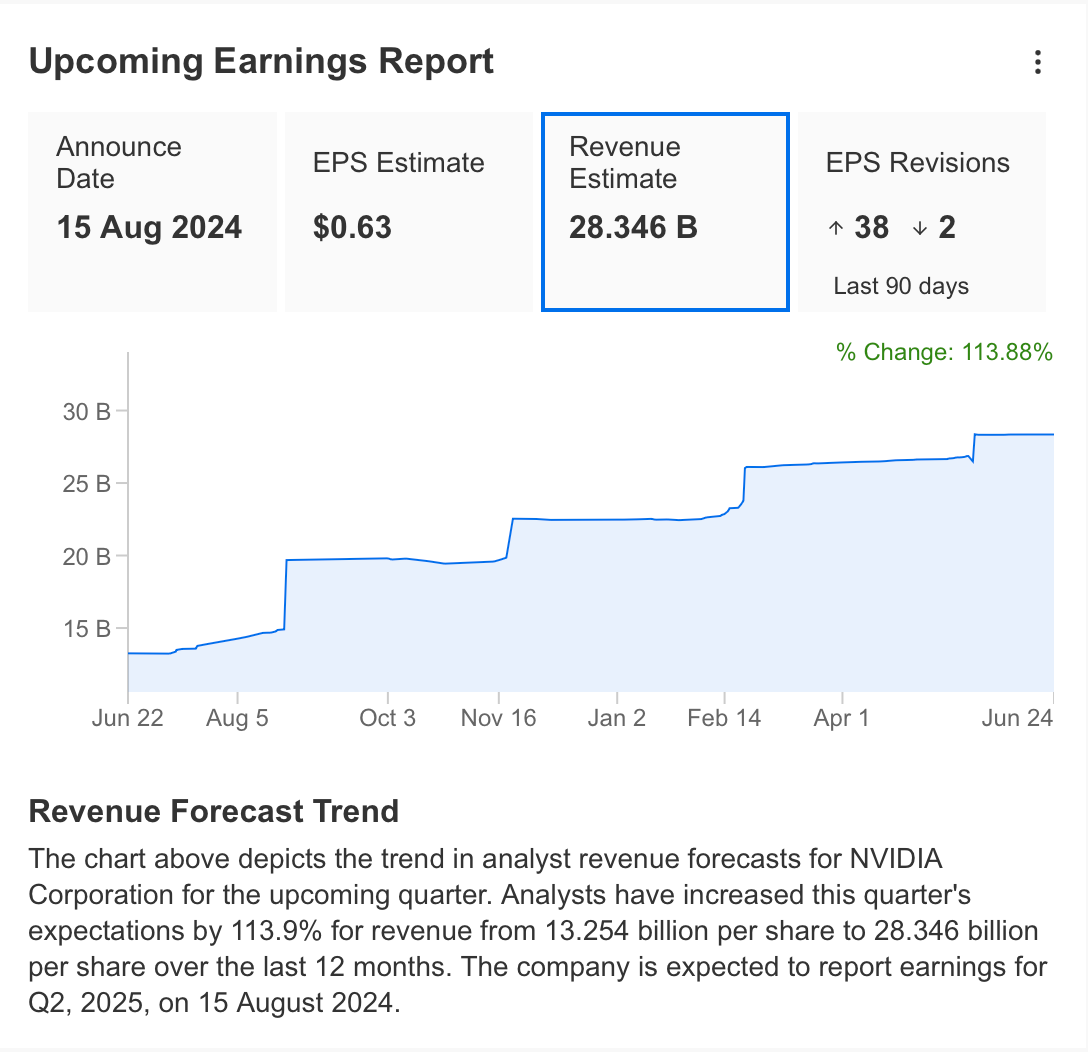Click the 'Jun 22' x-axis label
Screen dimensions: 1088x1052
click(128, 718)
